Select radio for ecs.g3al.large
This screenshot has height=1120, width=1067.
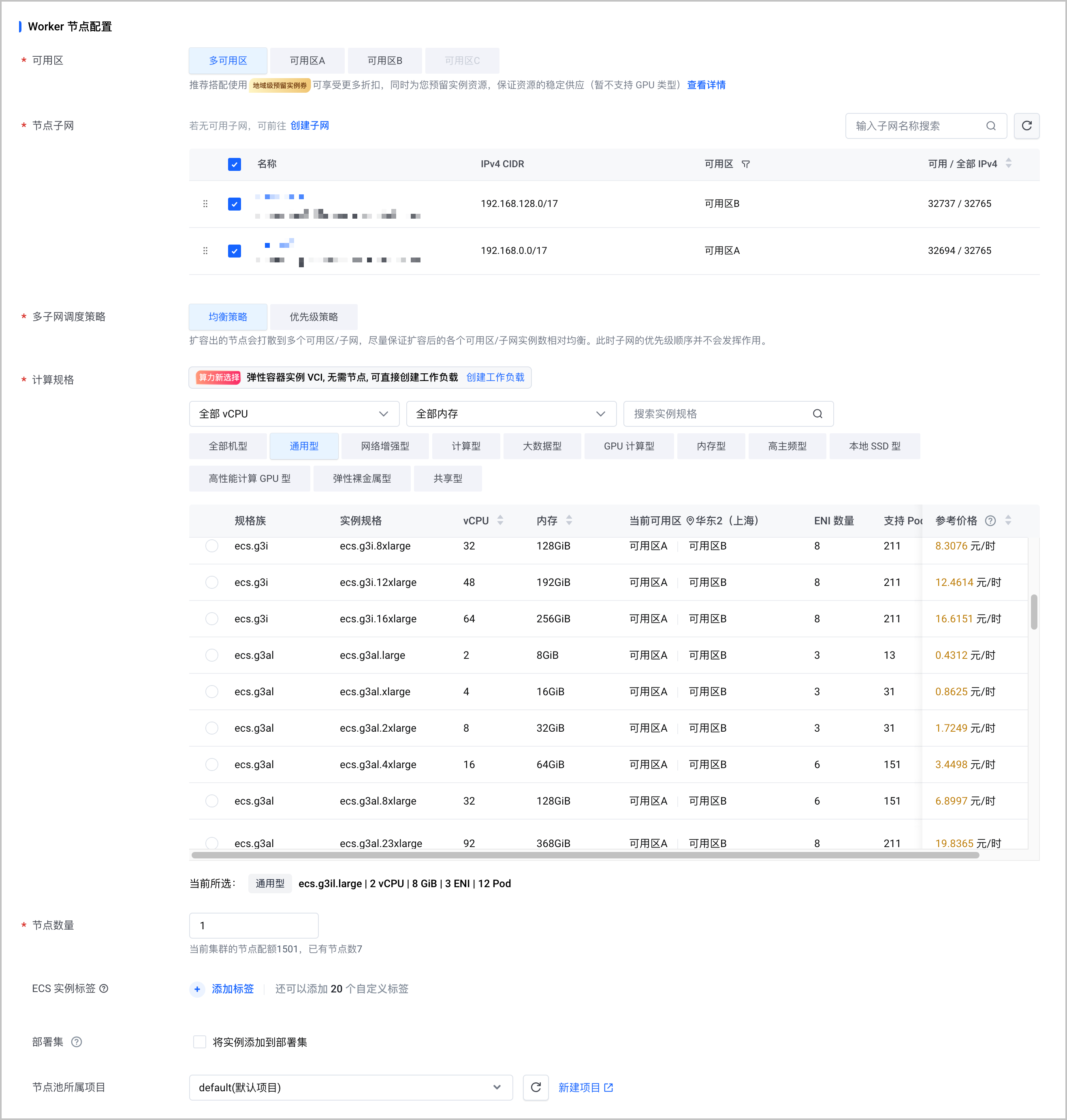click(x=211, y=655)
